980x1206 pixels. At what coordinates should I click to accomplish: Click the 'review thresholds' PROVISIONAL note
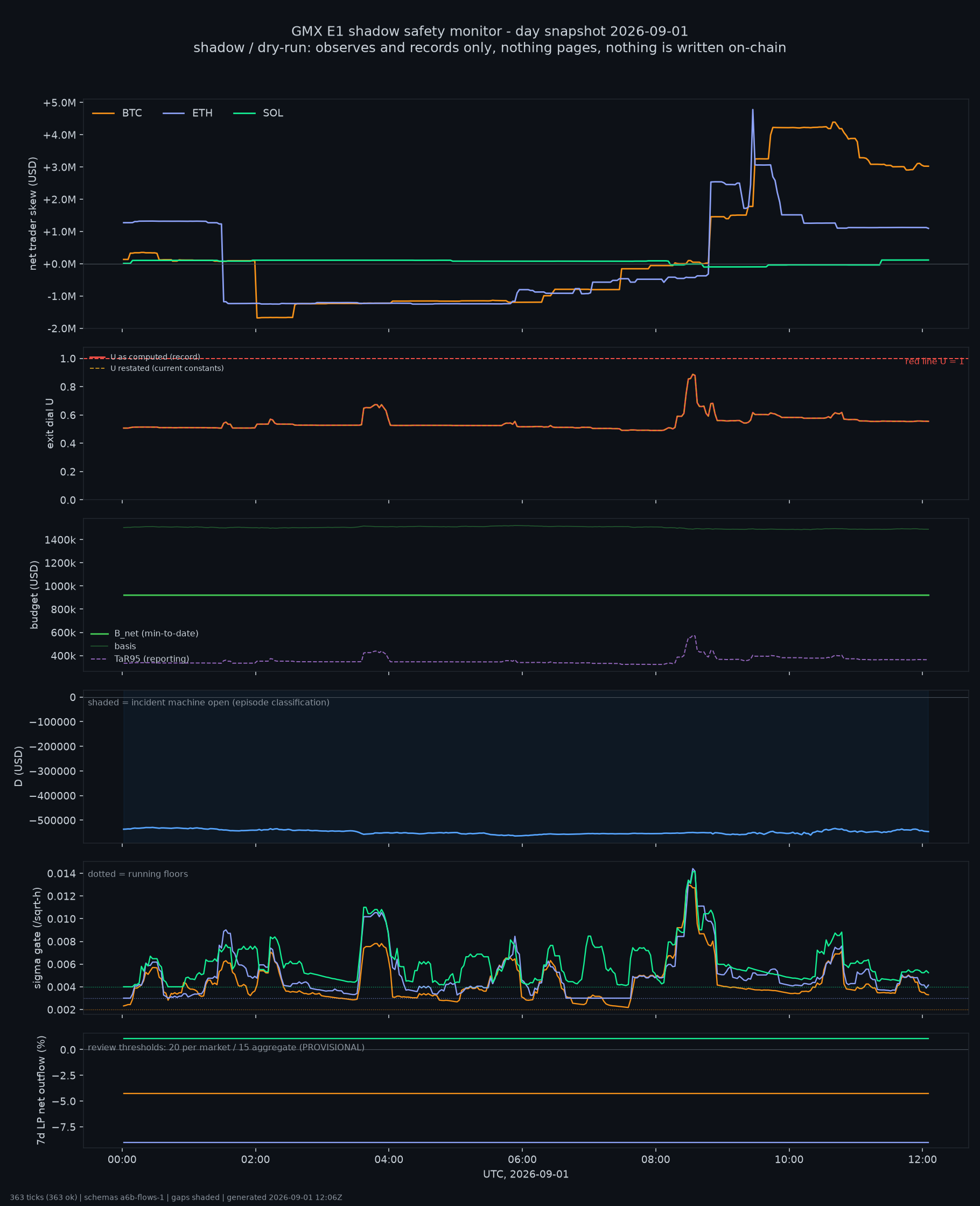click(226, 1047)
